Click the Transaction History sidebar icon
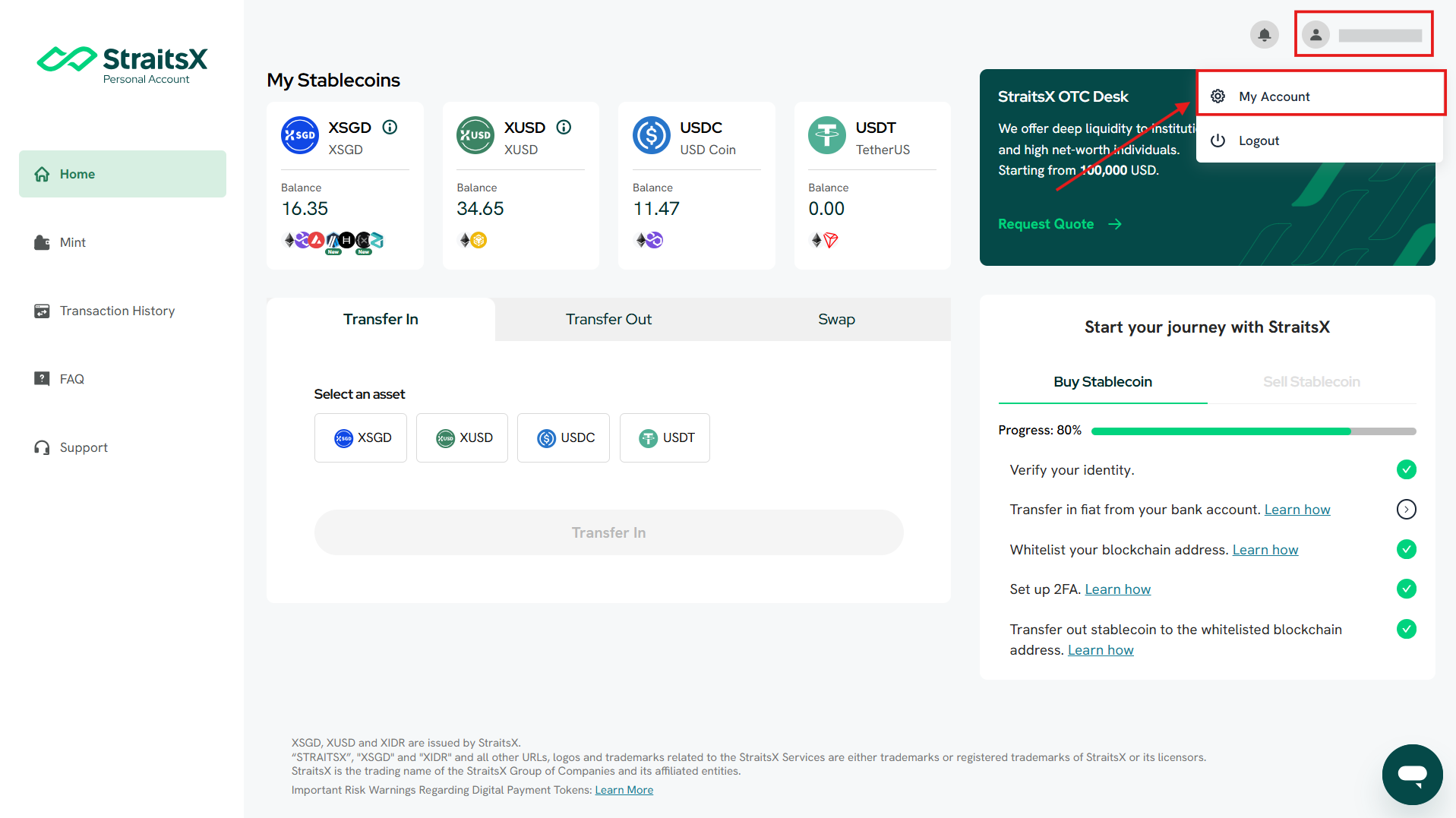1456x818 pixels. tap(42, 311)
